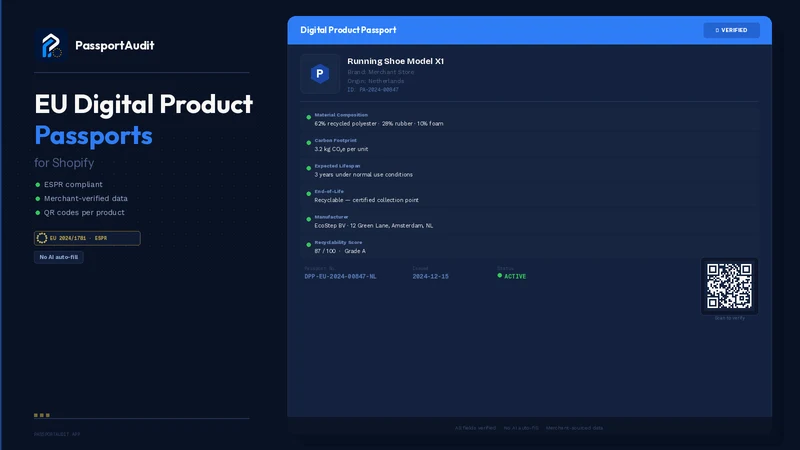The width and height of the screenshot is (800, 450).
Task: Click the No AI auto-fill badge
Action: pos(59,257)
